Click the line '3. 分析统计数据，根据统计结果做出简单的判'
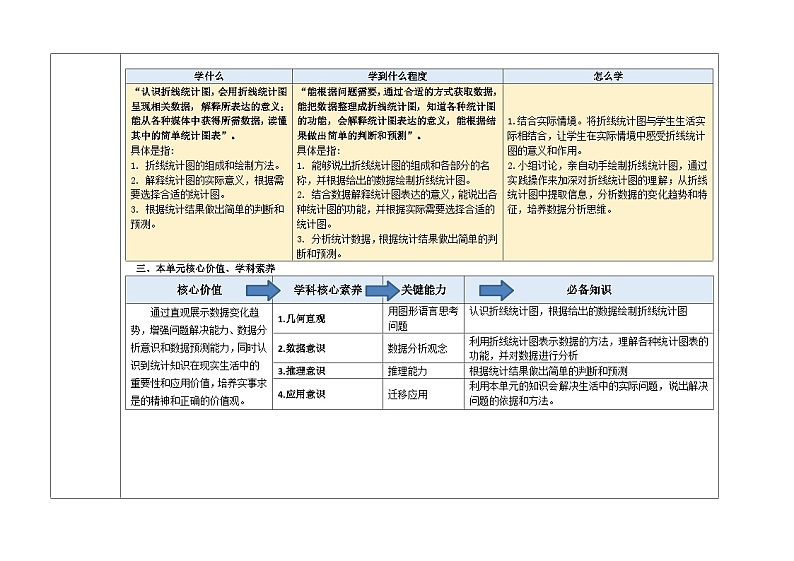 397,239
